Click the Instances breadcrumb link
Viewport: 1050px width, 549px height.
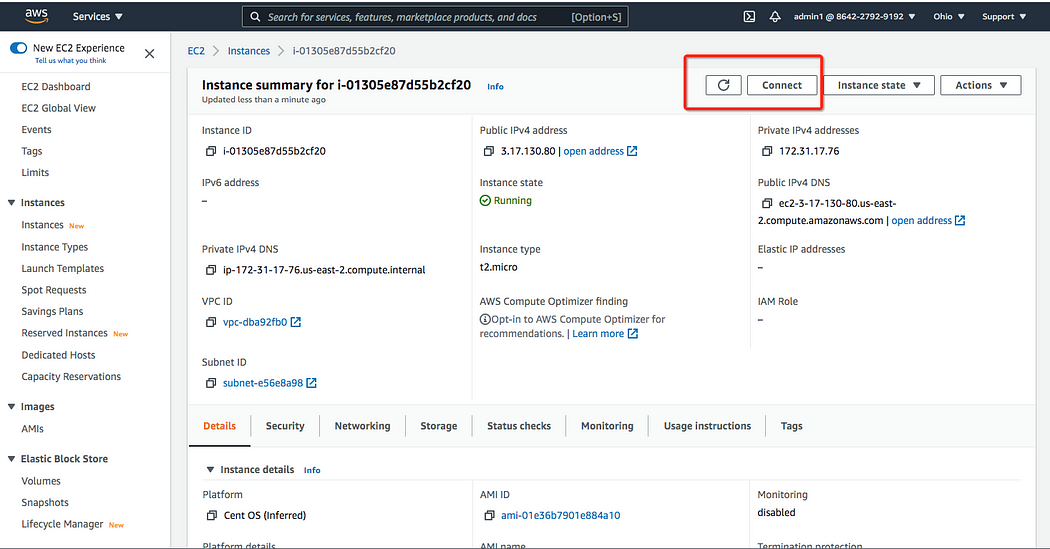pos(248,51)
